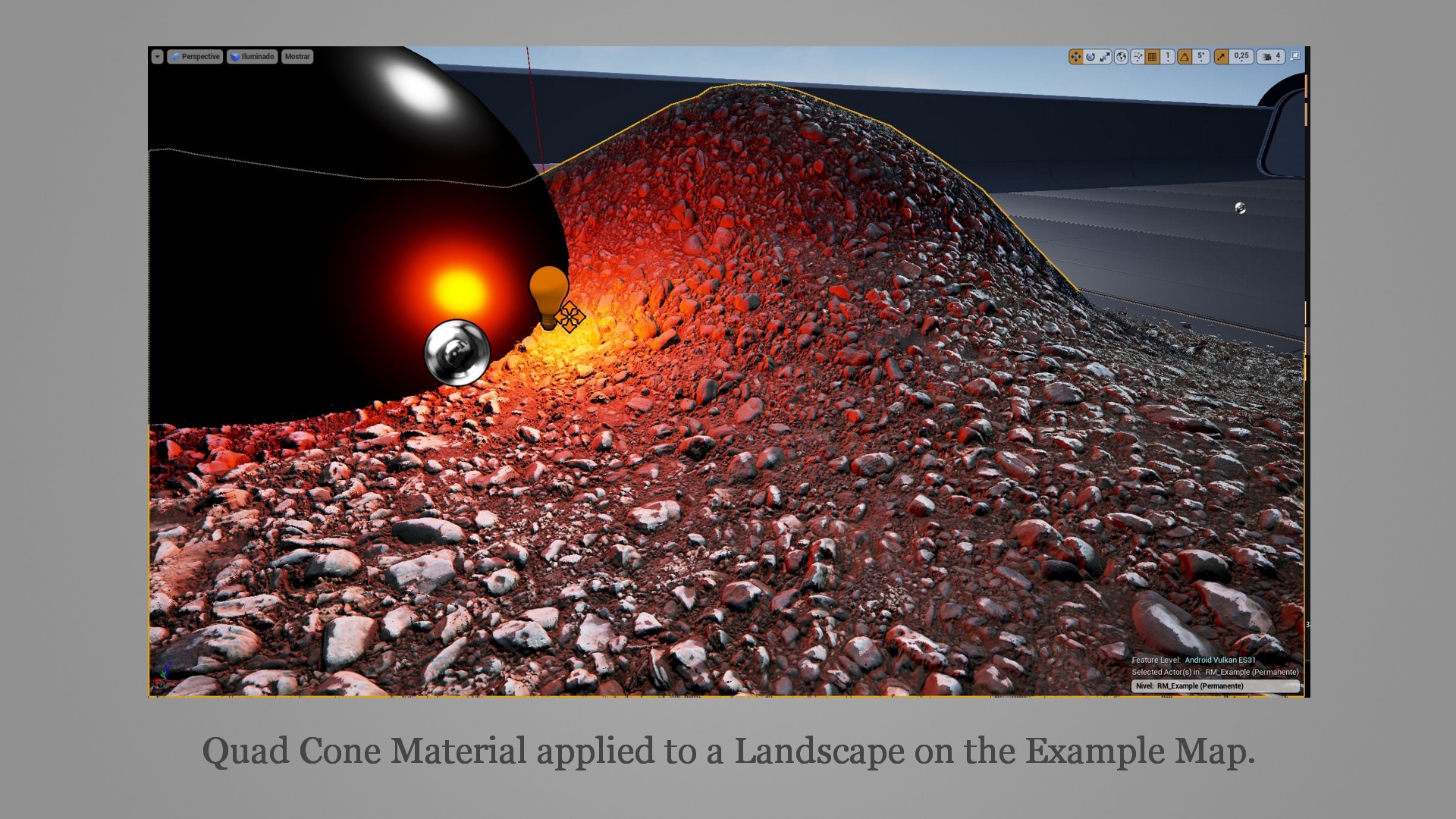Image resolution: width=1456 pixels, height=819 pixels.
Task: Open the viewport options arrow menu
Action: click(x=157, y=57)
